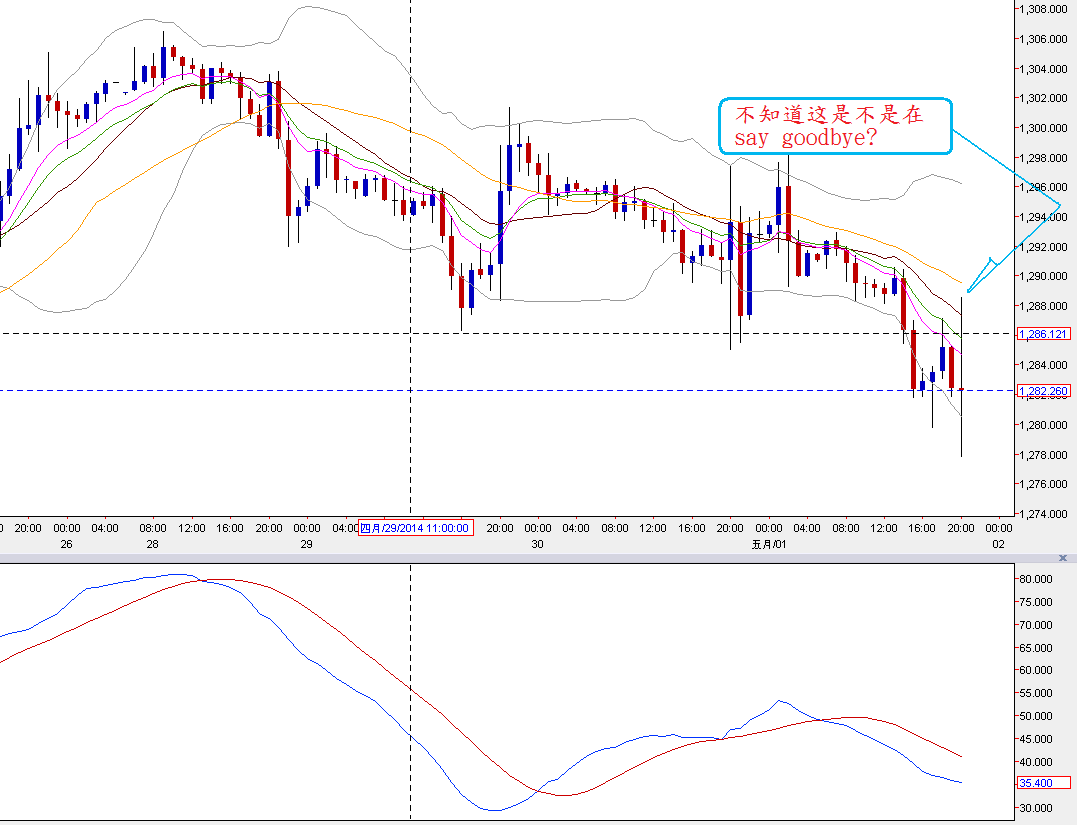
Task: Select the 'say goodbye?' text annotation box
Action: coord(835,126)
